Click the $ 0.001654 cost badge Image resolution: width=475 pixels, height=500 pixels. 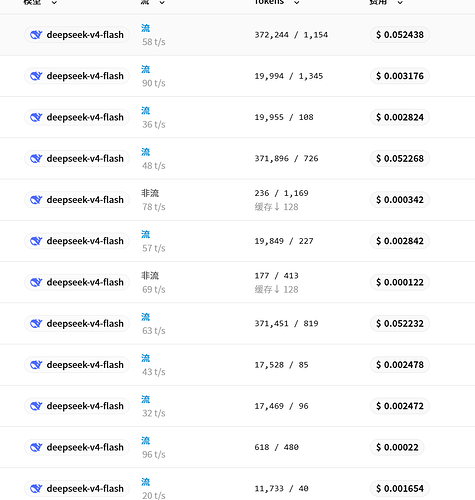click(x=400, y=489)
